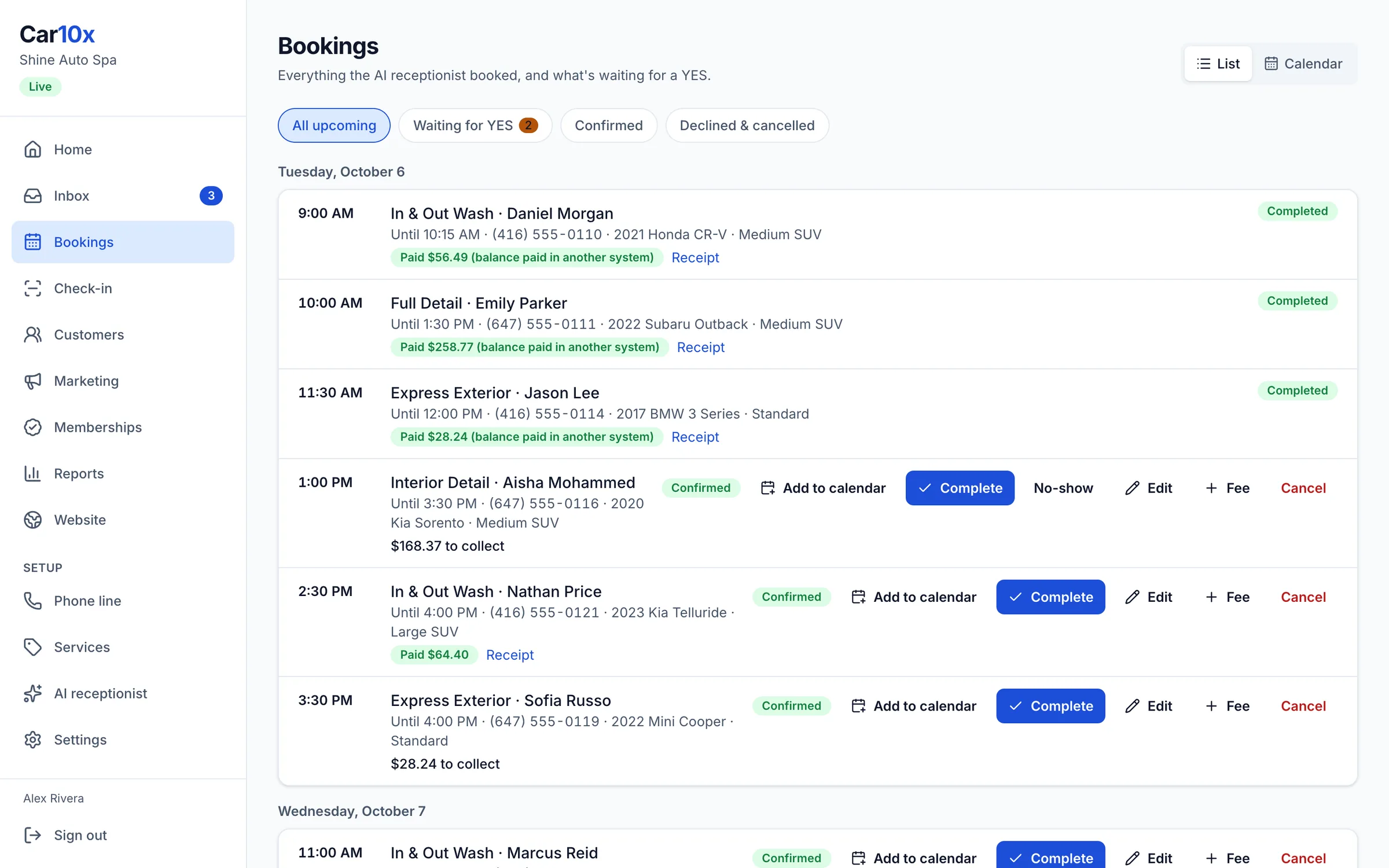The height and width of the screenshot is (868, 1389).
Task: Mark Aisha Mohammed as No-show
Action: pos(1063,488)
